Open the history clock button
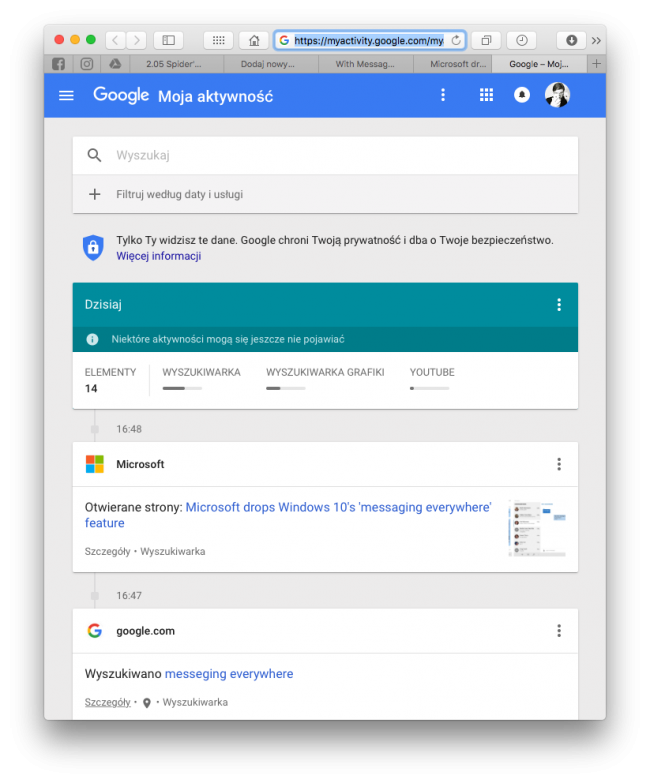Screen dimensions: 650x783 click(x=522, y=40)
